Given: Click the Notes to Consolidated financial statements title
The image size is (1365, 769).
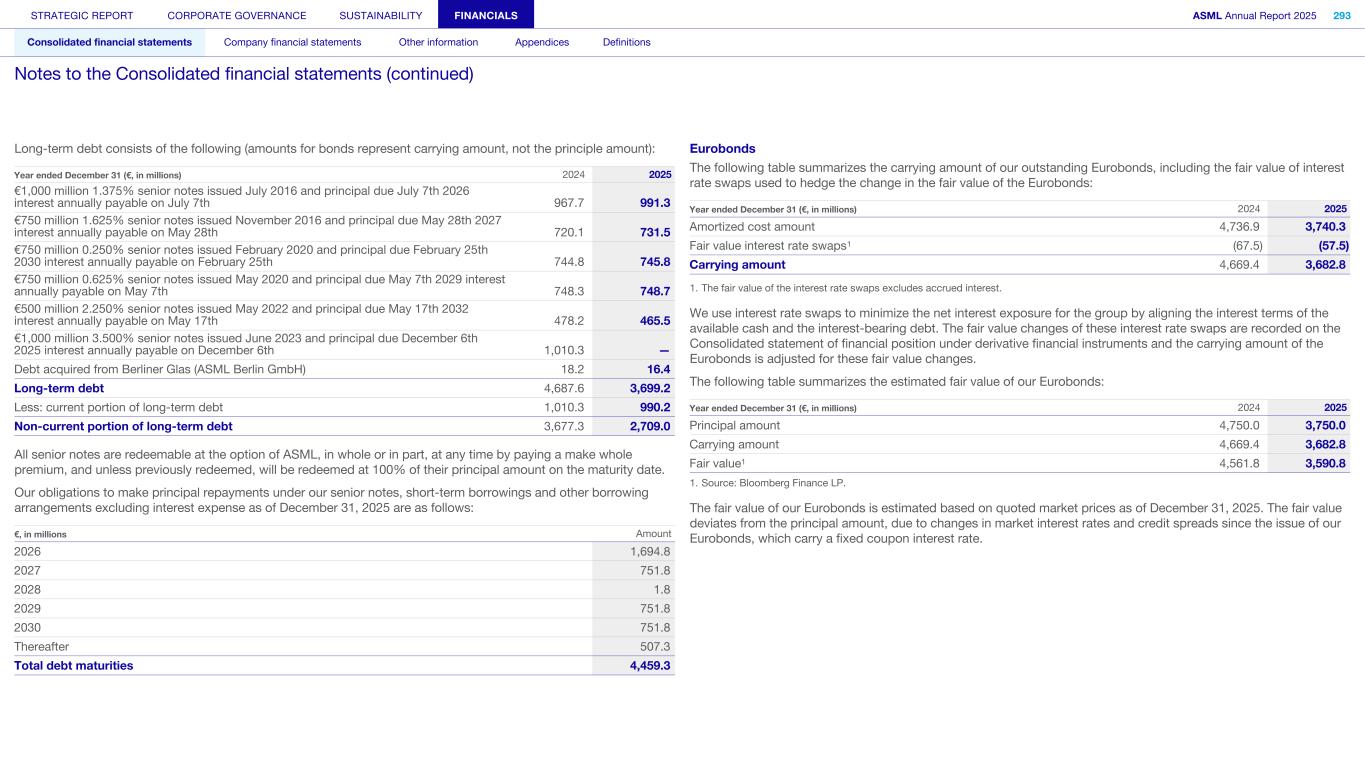Looking at the screenshot, I should 244,74.
